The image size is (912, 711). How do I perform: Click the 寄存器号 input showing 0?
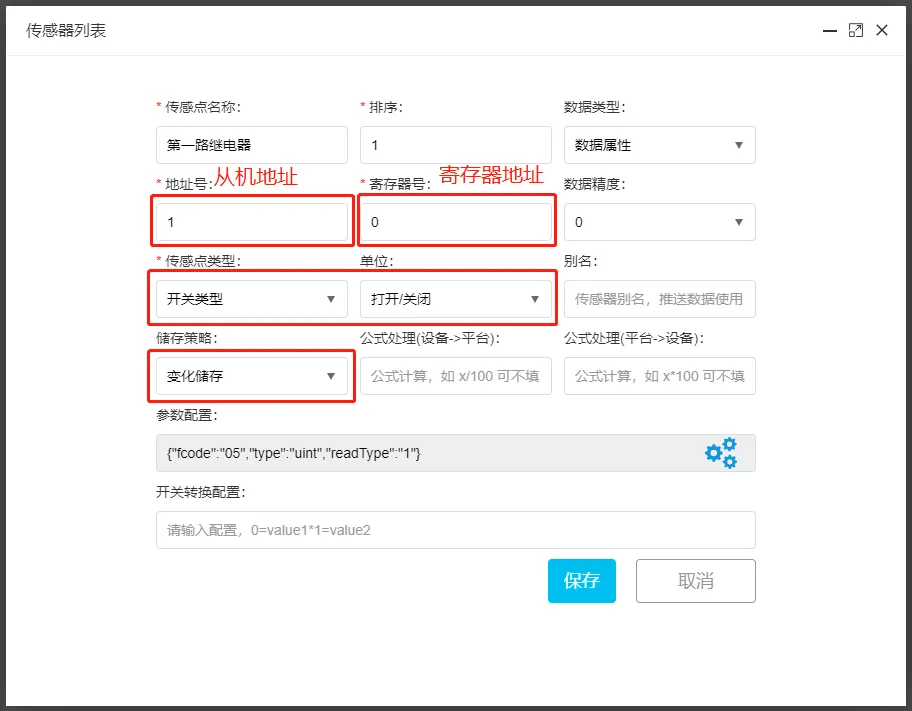456,221
